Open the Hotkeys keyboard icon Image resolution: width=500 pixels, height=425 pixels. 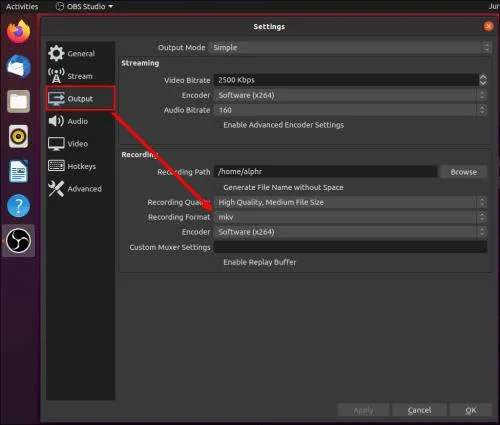(x=56, y=166)
